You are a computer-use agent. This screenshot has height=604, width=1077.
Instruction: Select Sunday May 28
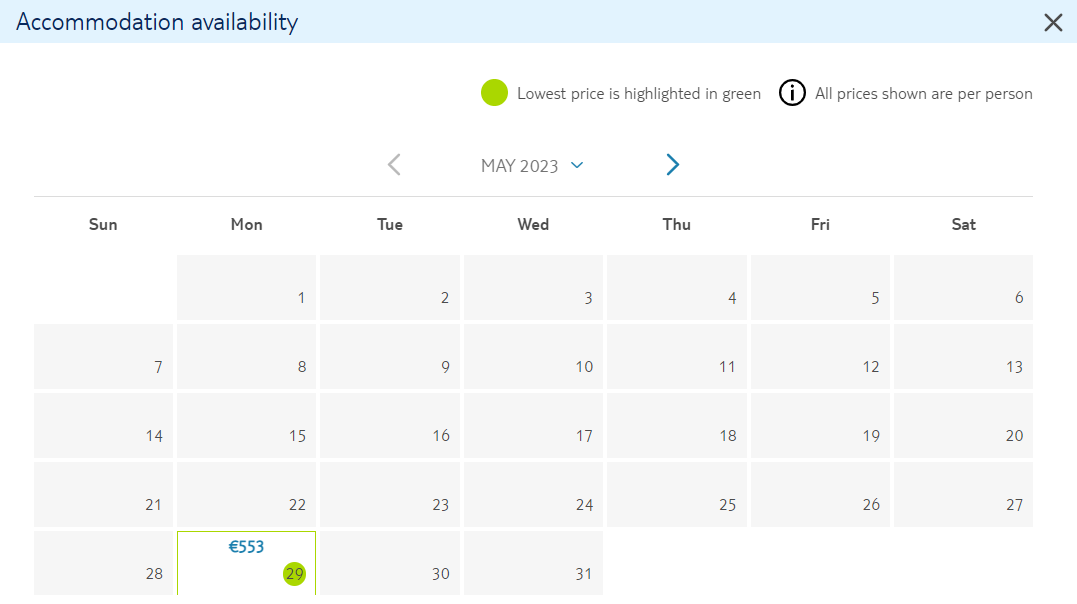[104, 563]
